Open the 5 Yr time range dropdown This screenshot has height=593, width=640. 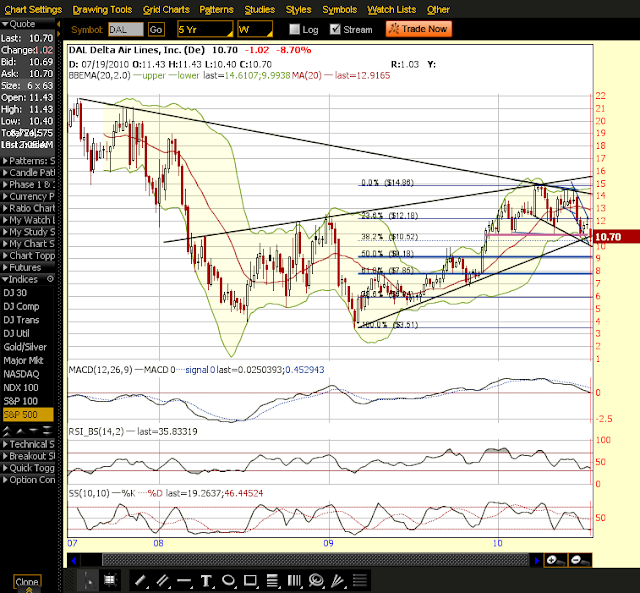(x=205, y=29)
